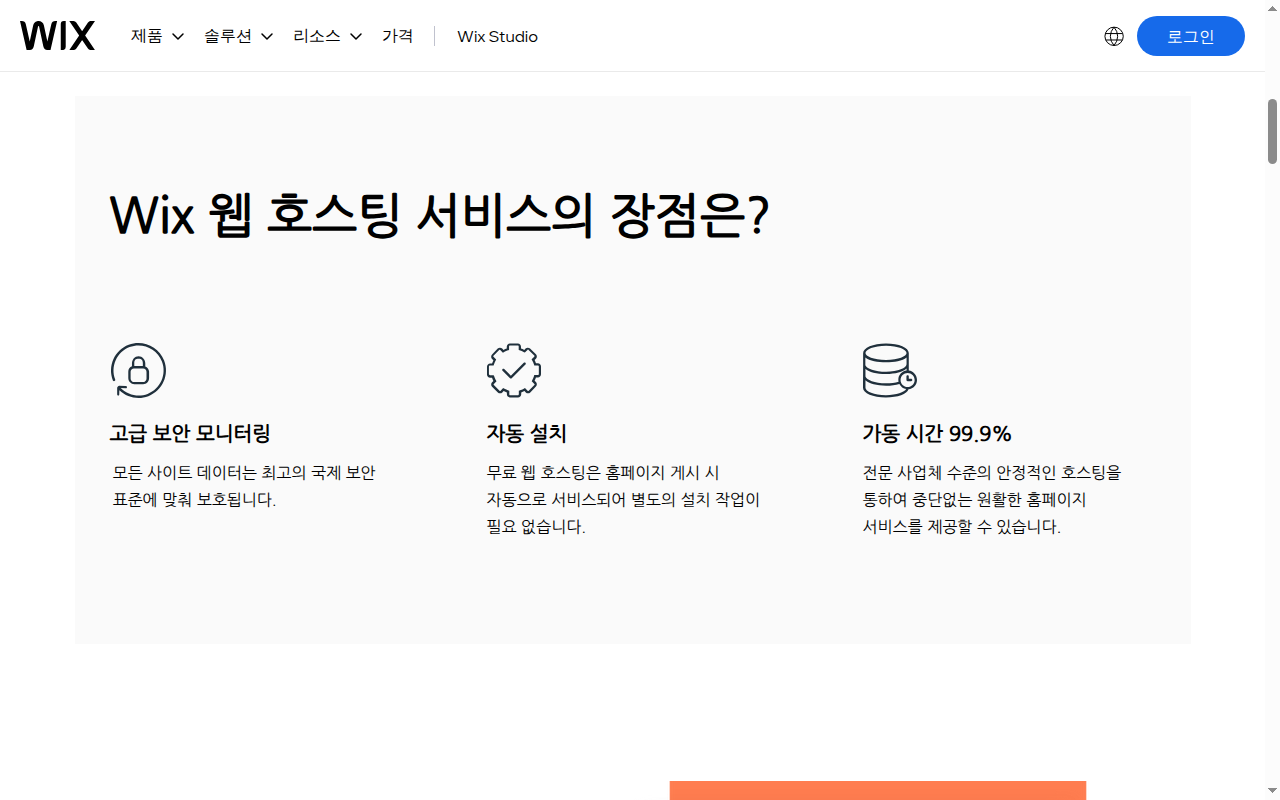Click the database uptime icon
The width and height of the screenshot is (1280, 800).
point(890,371)
